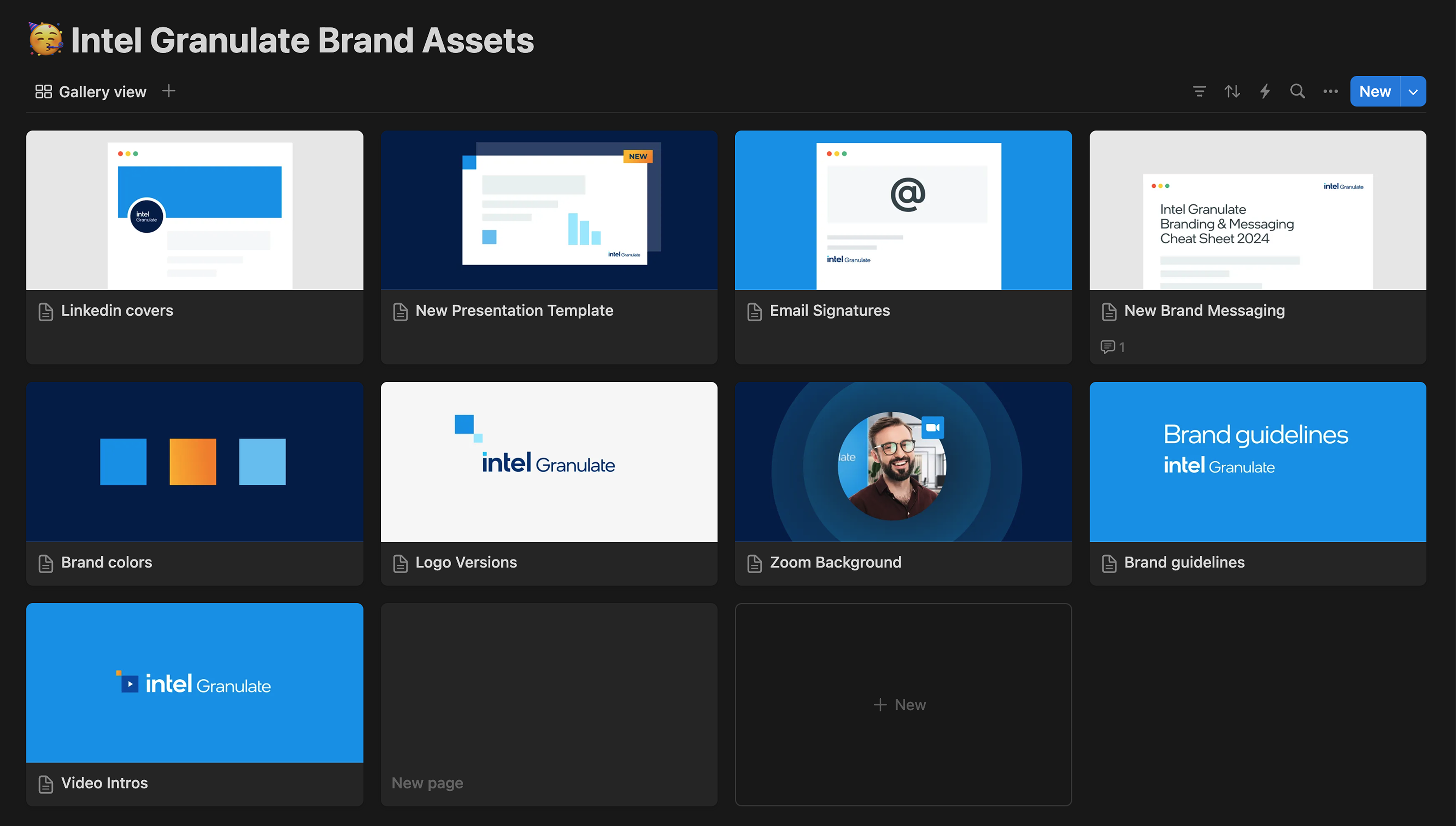Add a new view with plus icon

(168, 91)
